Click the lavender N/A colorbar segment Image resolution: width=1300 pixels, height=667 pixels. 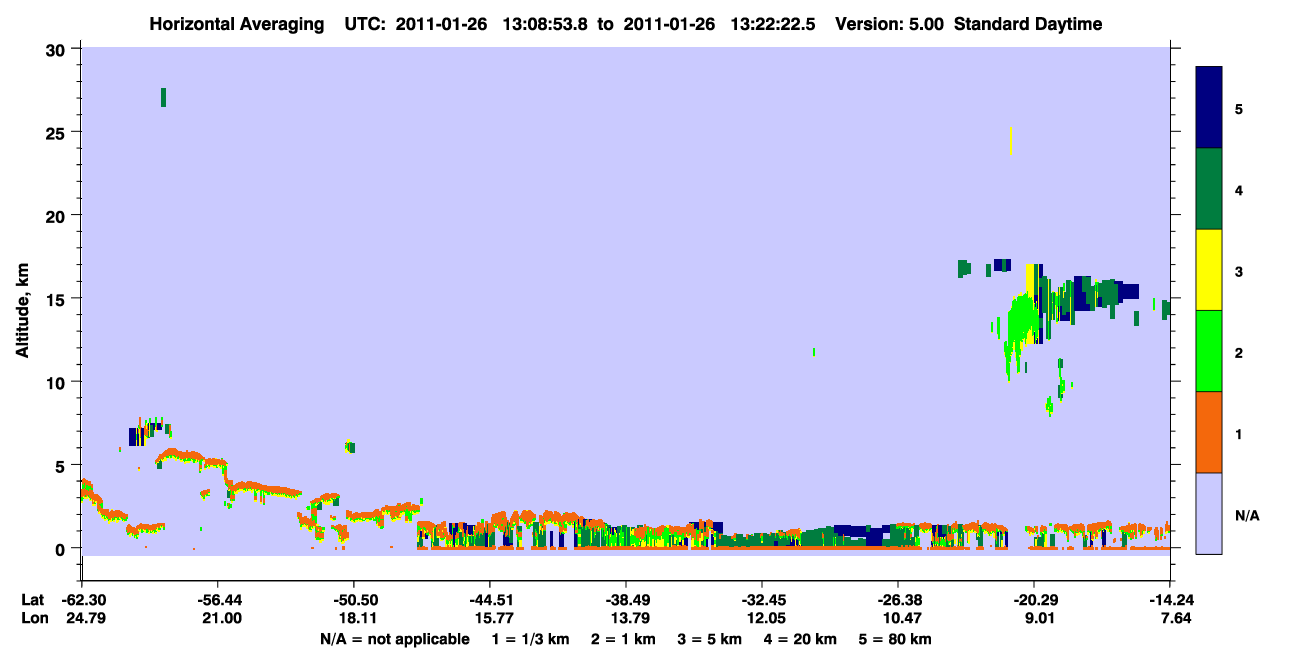1209,513
